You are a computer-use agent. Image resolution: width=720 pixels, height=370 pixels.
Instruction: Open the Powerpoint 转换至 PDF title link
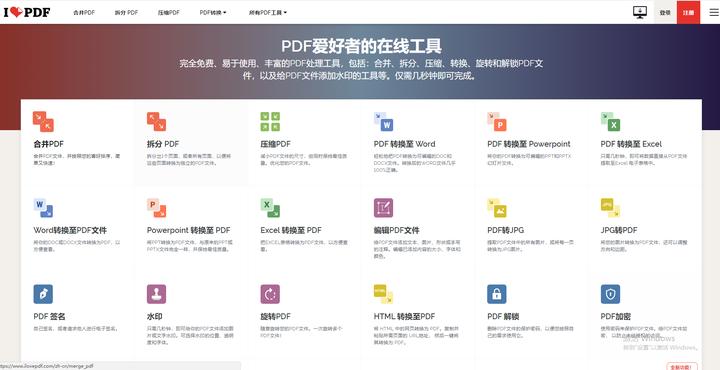(189, 230)
